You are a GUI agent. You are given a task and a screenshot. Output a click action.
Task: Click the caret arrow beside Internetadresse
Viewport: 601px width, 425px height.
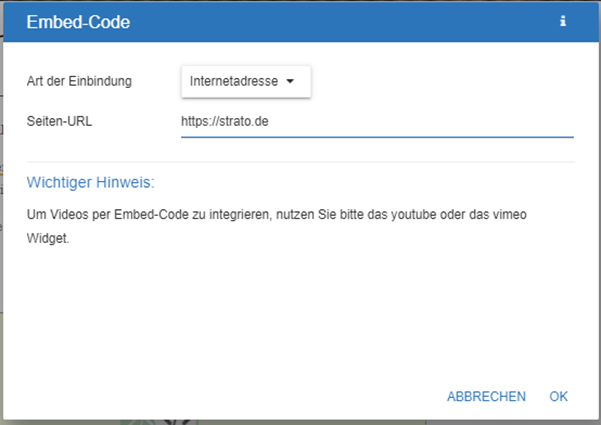(x=290, y=81)
